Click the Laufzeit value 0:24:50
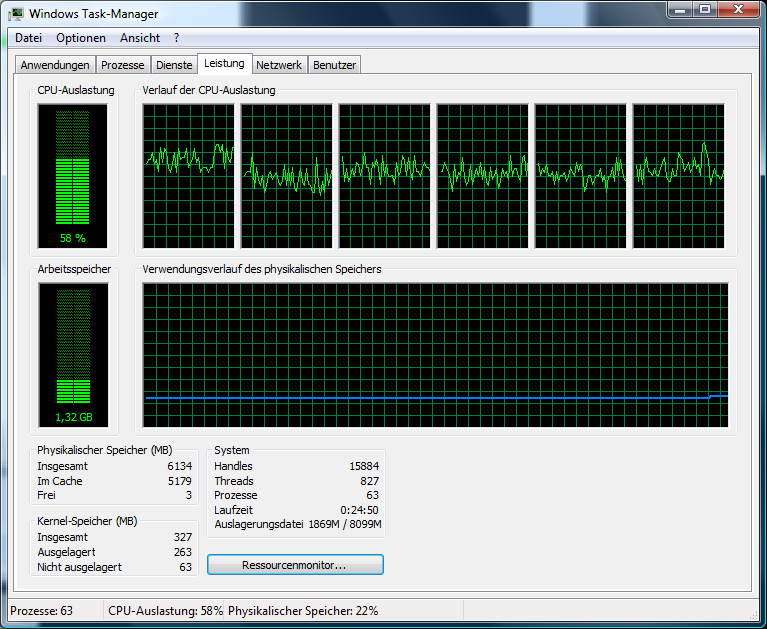The height and width of the screenshot is (629, 767). (360, 510)
